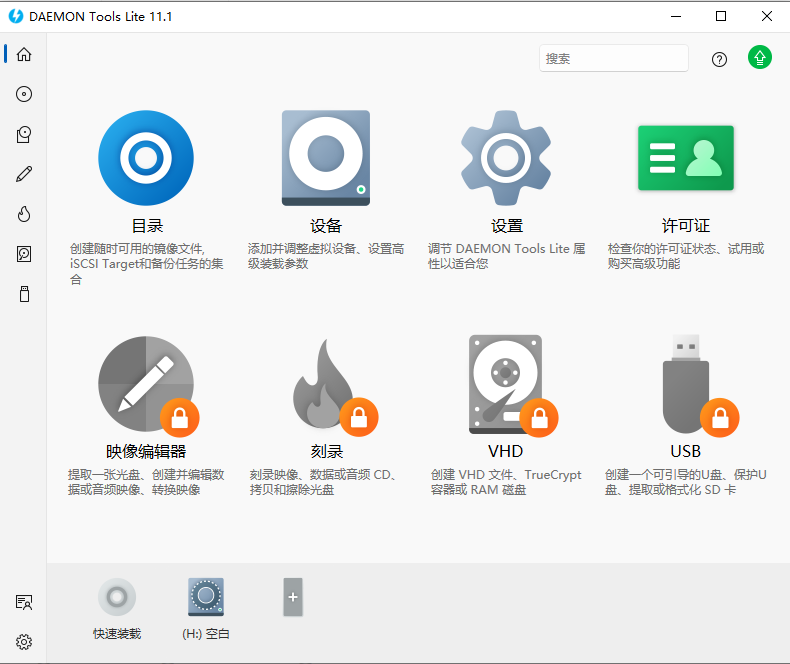The width and height of the screenshot is (790, 664).
Task: Click description 创建一个可引导的U盘
Action: [686, 482]
